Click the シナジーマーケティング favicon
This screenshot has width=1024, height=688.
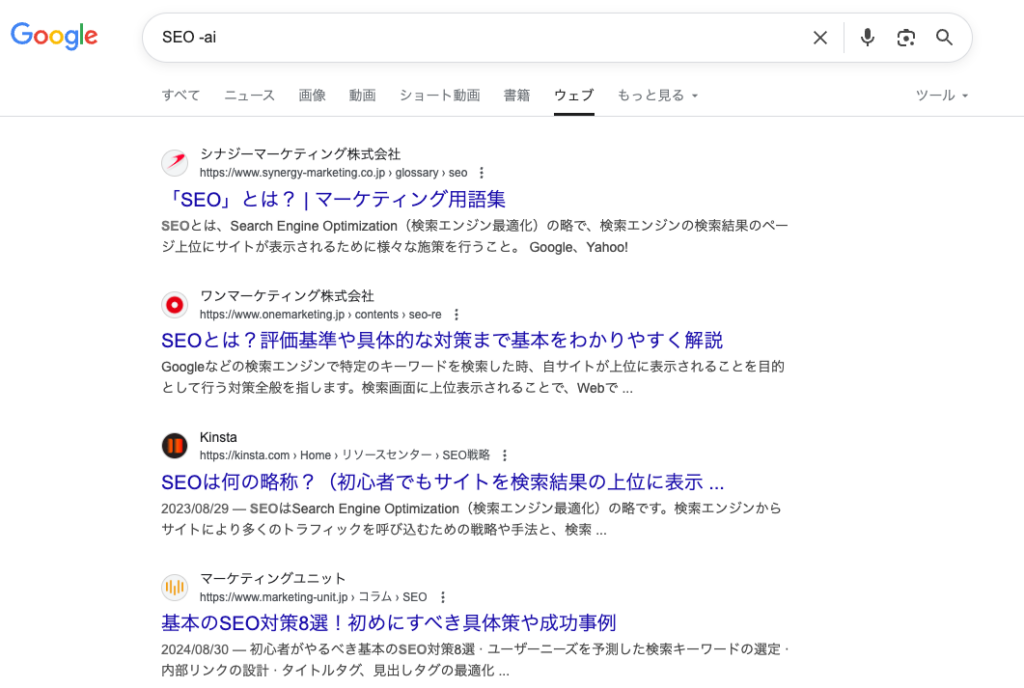coord(175,162)
